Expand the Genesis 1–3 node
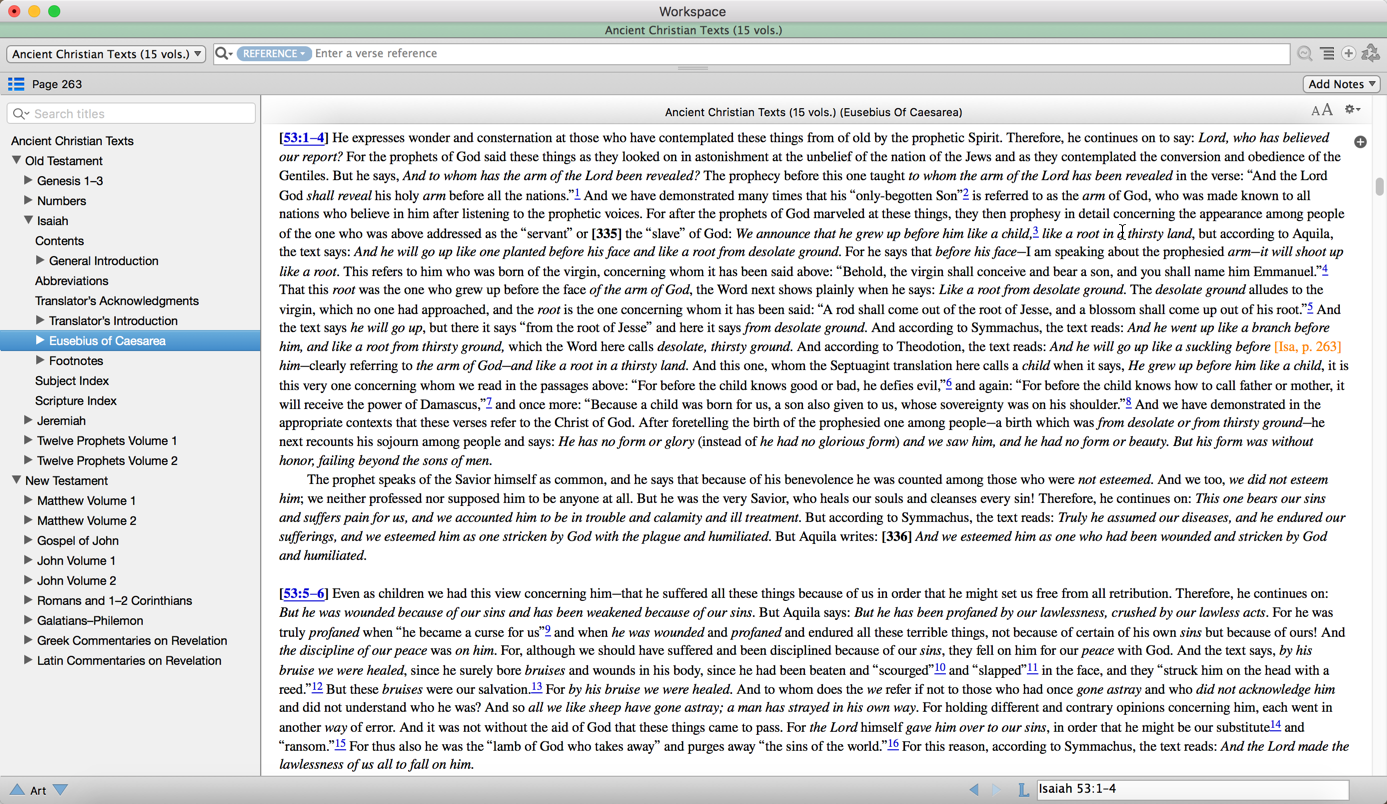 pyautogui.click(x=28, y=180)
